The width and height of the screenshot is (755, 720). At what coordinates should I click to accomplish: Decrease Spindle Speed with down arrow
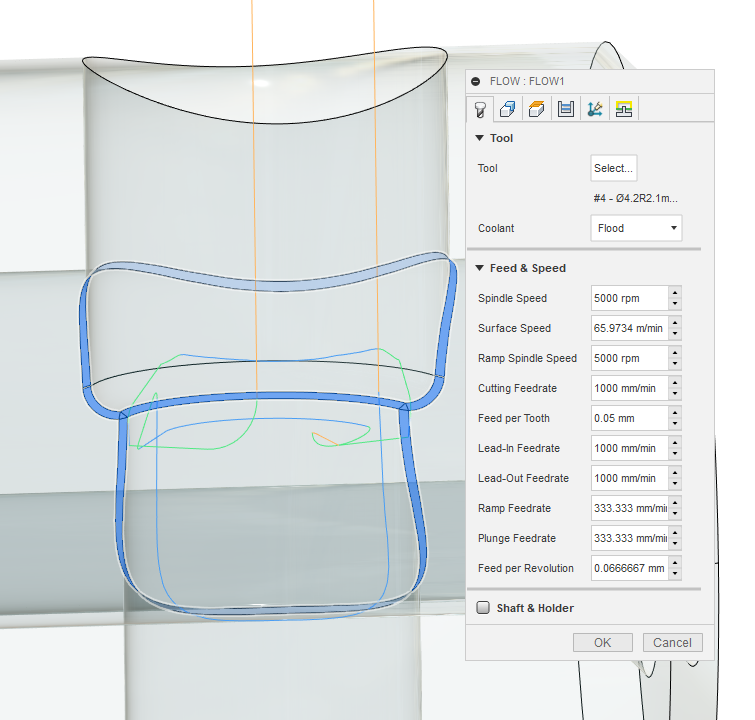675,304
